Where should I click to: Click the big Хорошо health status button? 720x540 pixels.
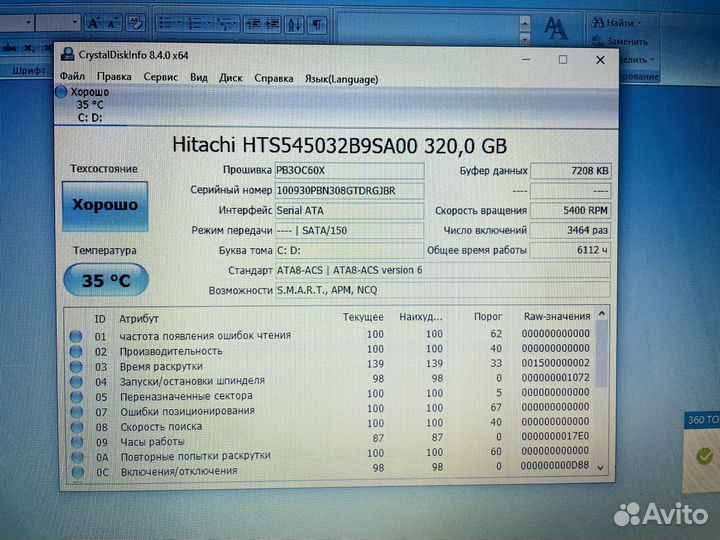105,206
